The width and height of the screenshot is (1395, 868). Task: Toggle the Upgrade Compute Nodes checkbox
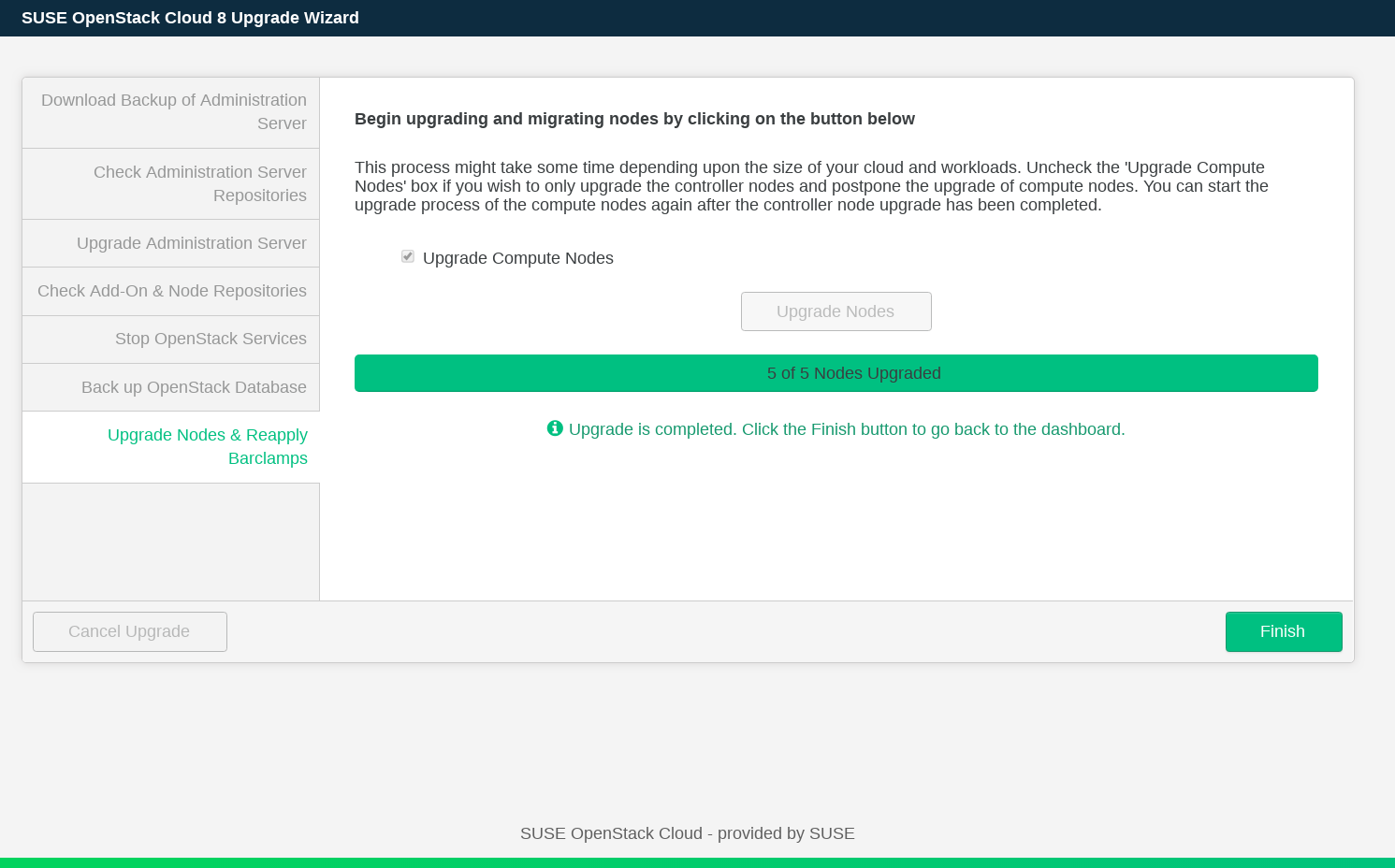pos(408,256)
